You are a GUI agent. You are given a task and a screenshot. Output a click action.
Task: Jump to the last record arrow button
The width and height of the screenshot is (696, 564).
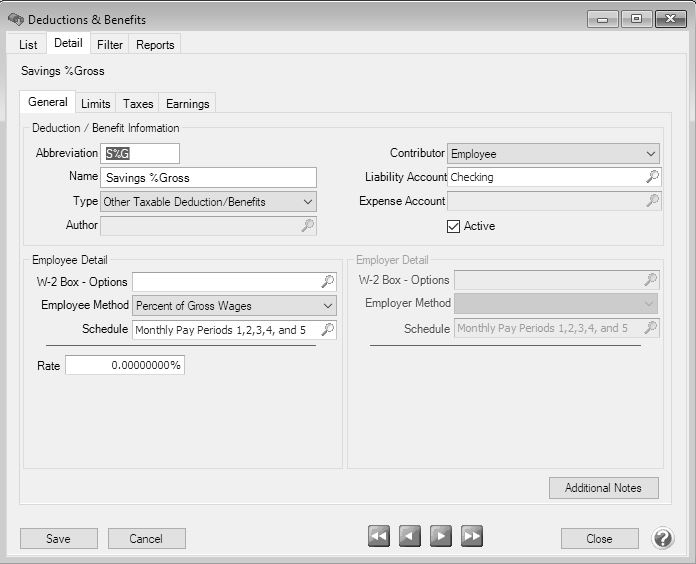472,538
